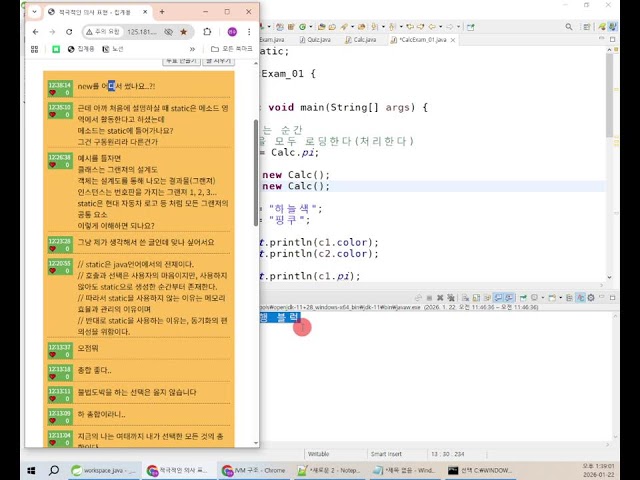Like the '오점뭐' comment heart
The width and height of the screenshot is (640, 480).
tap(53, 355)
